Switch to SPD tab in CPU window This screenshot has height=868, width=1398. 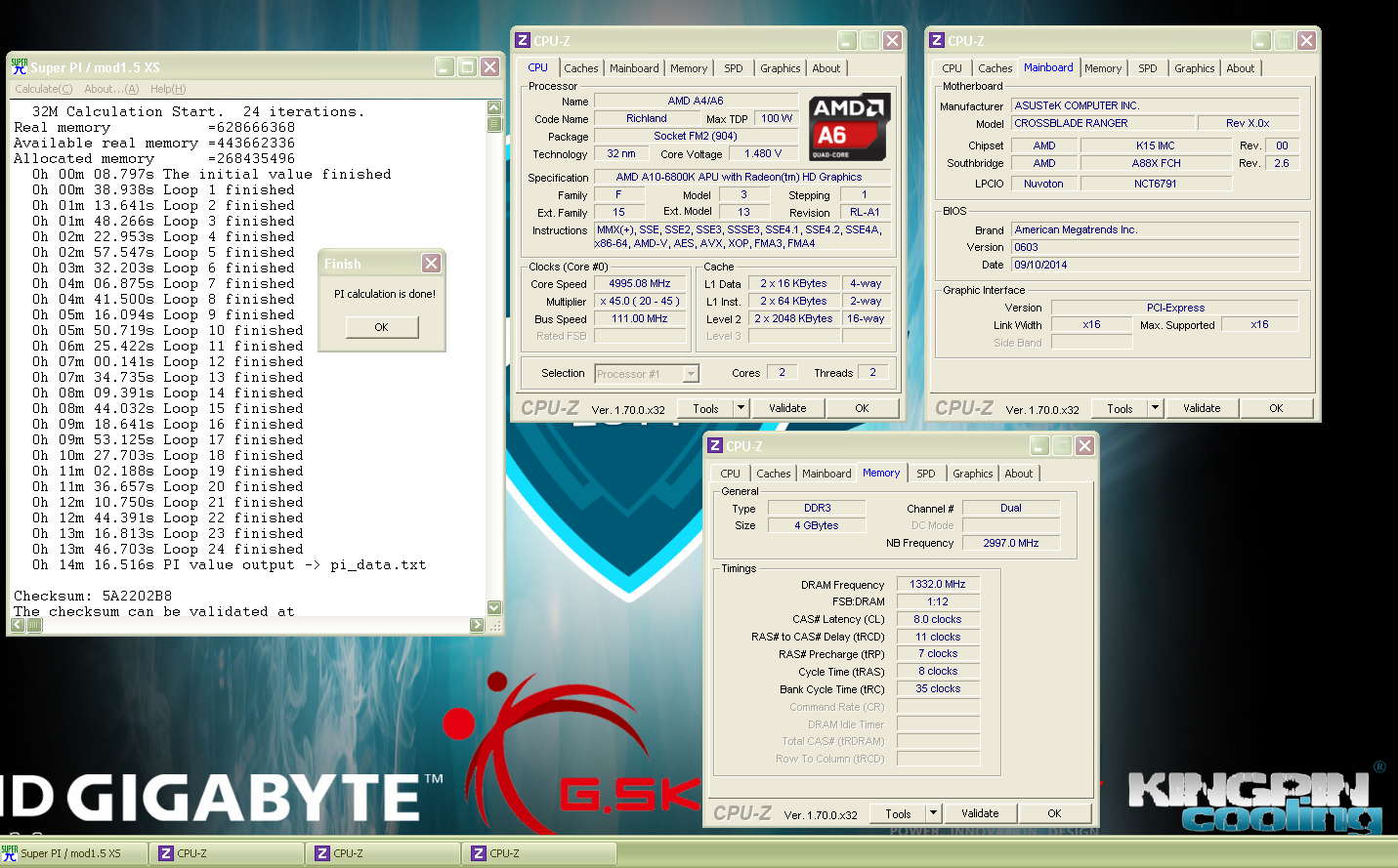click(733, 68)
